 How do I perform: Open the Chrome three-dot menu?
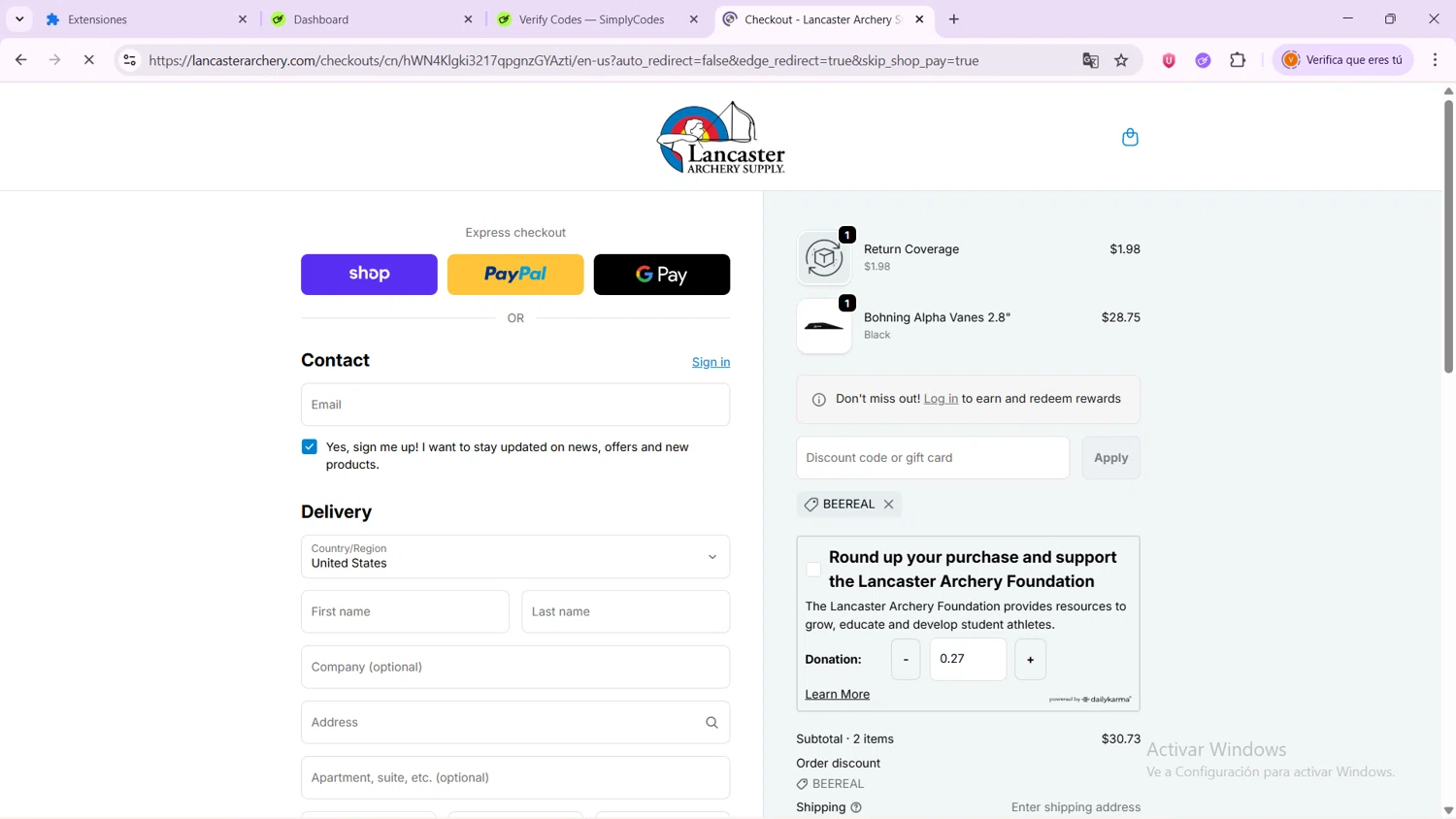click(1435, 60)
